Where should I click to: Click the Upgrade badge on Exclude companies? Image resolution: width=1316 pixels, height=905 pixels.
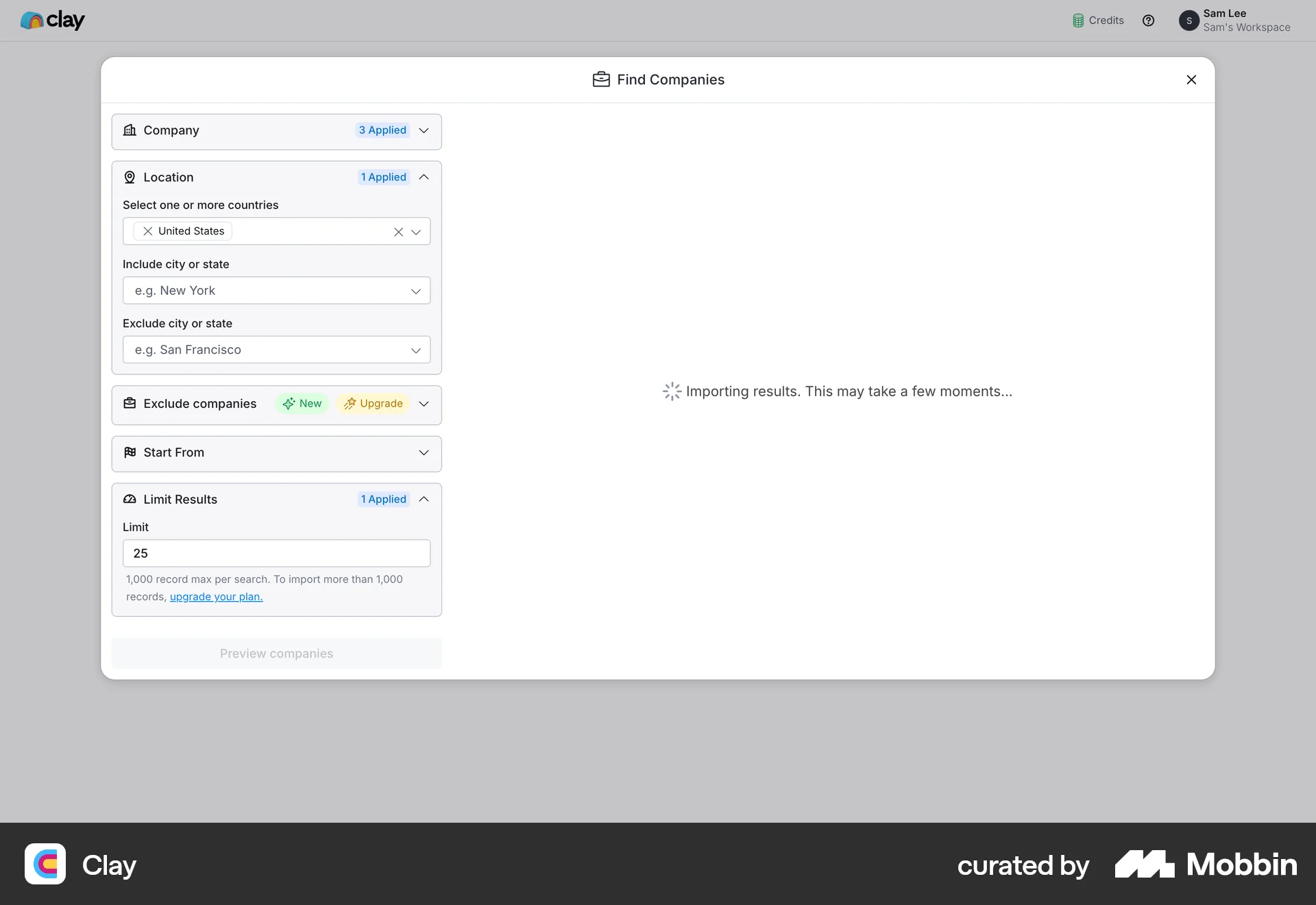(x=373, y=404)
